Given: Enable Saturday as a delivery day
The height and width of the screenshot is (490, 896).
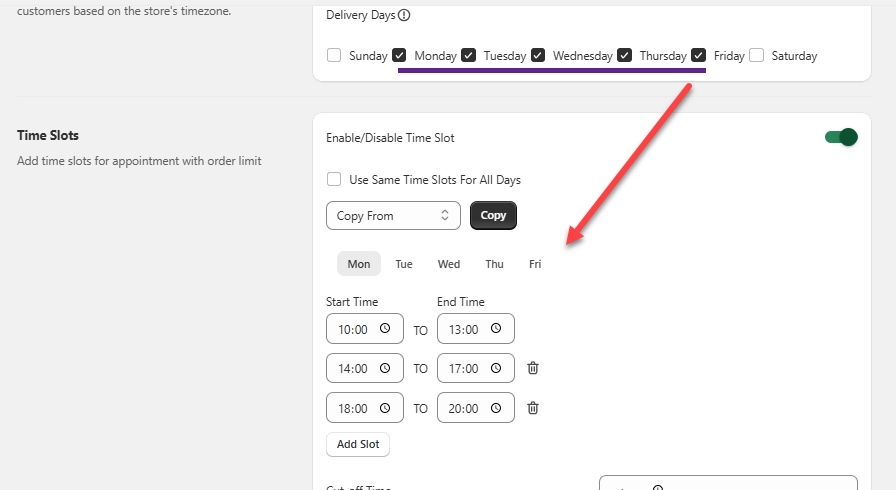Looking at the screenshot, I should [x=757, y=56].
